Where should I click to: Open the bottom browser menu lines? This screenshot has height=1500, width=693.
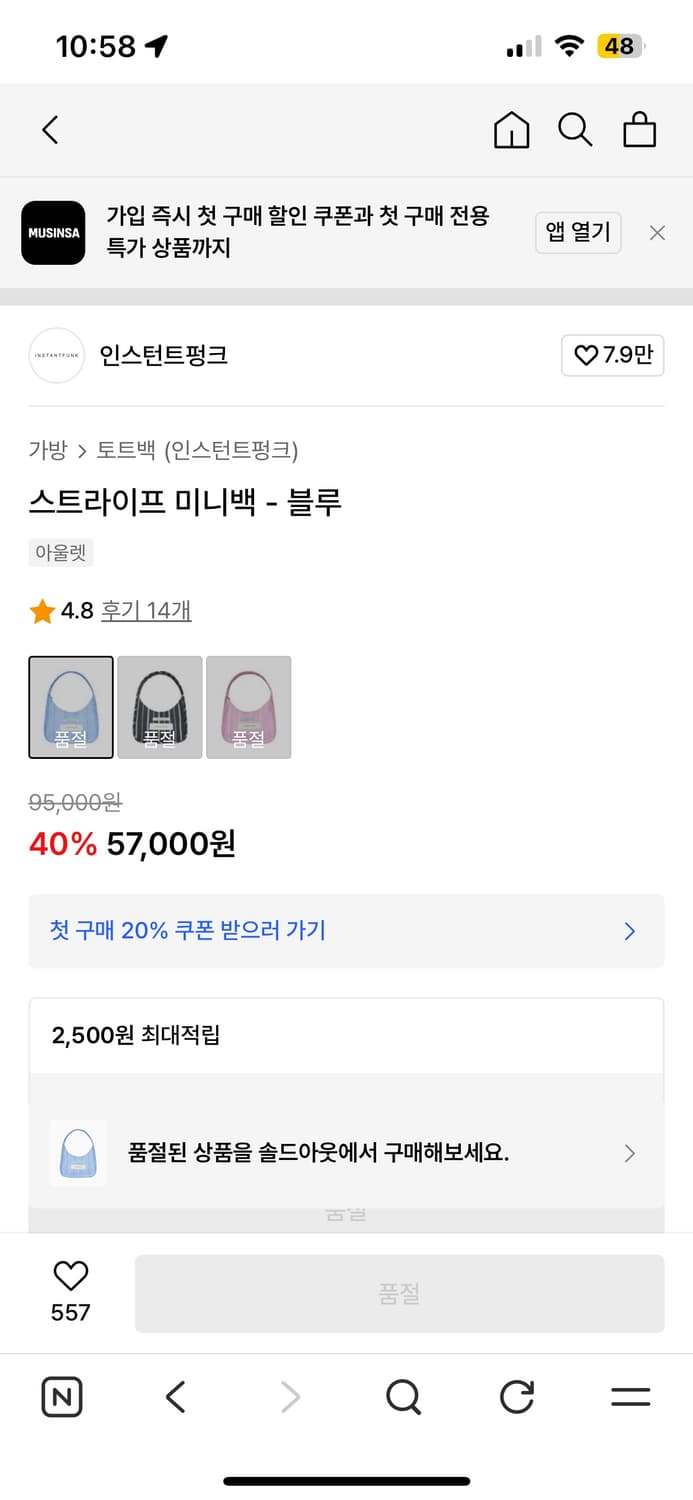point(631,1397)
